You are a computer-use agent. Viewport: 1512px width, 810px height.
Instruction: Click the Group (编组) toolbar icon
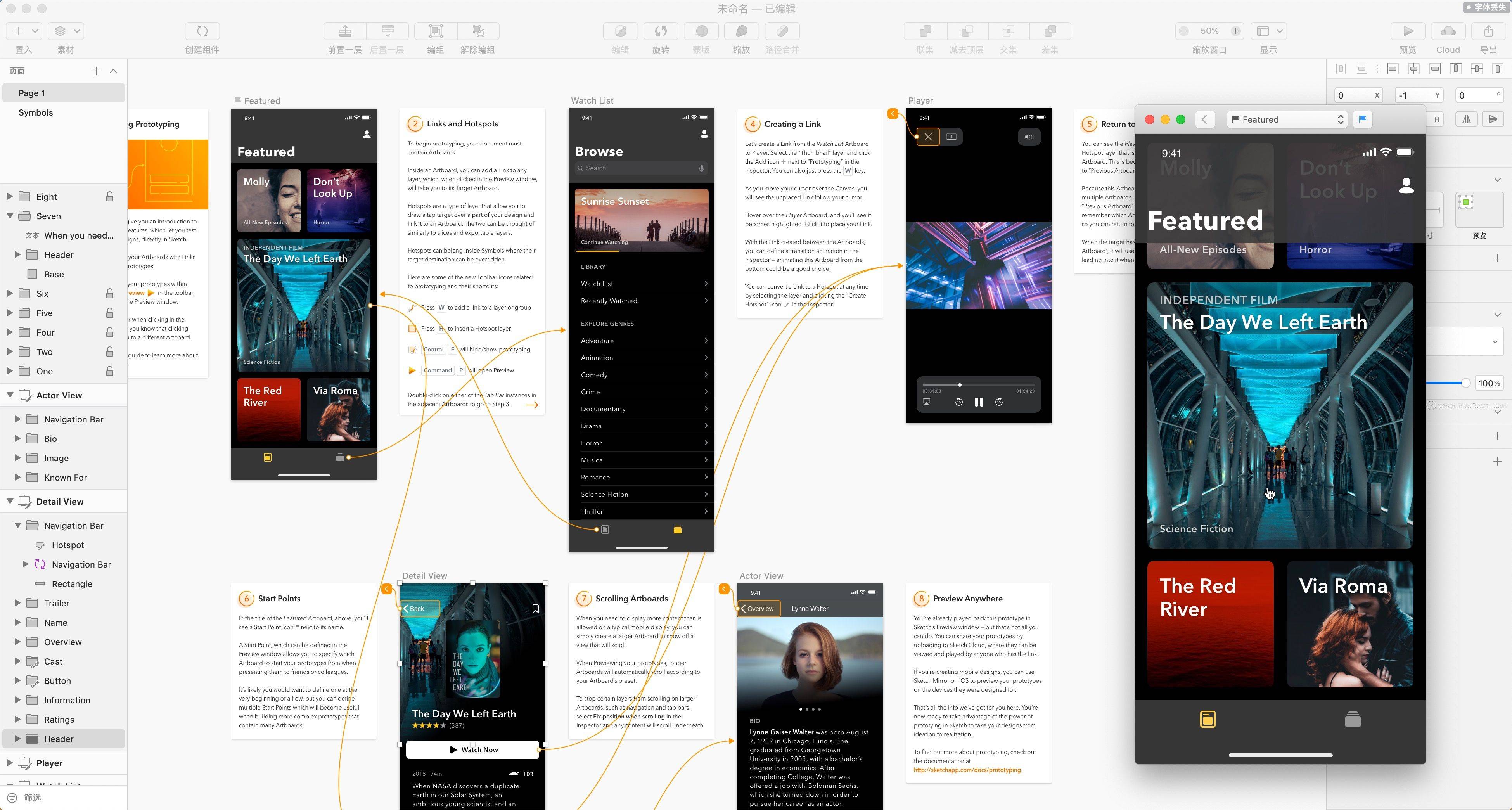click(x=435, y=31)
